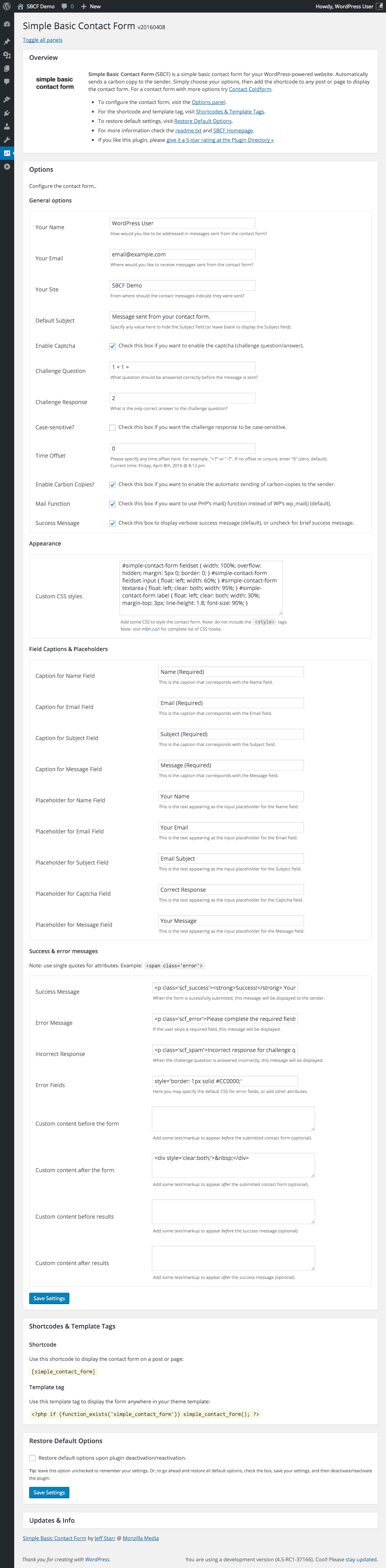Toggle the Mail Function checkbox
This screenshot has height=1568, width=386.
pyautogui.click(x=112, y=504)
